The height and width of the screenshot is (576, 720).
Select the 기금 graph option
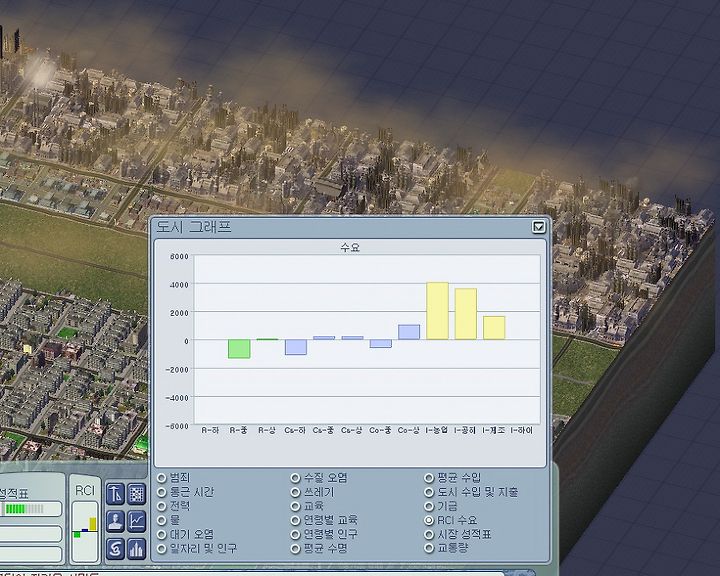point(429,506)
